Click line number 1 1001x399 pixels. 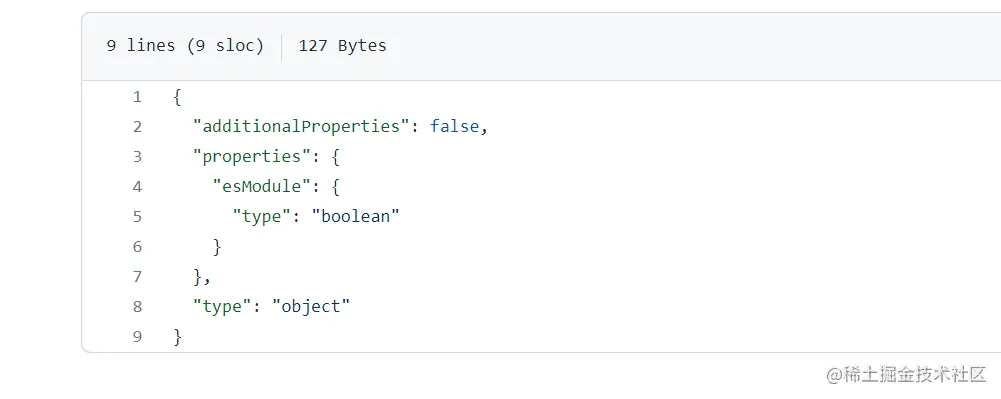pos(137,97)
